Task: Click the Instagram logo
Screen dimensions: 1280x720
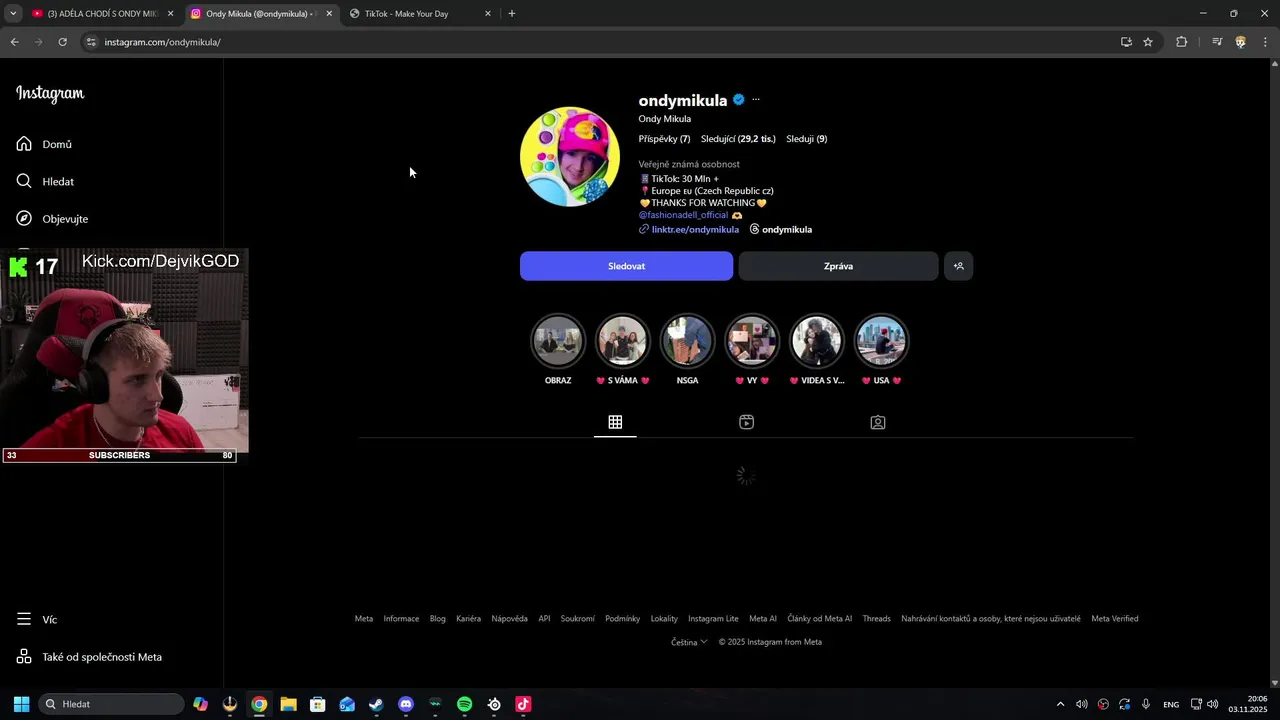Action: pyautogui.click(x=50, y=94)
